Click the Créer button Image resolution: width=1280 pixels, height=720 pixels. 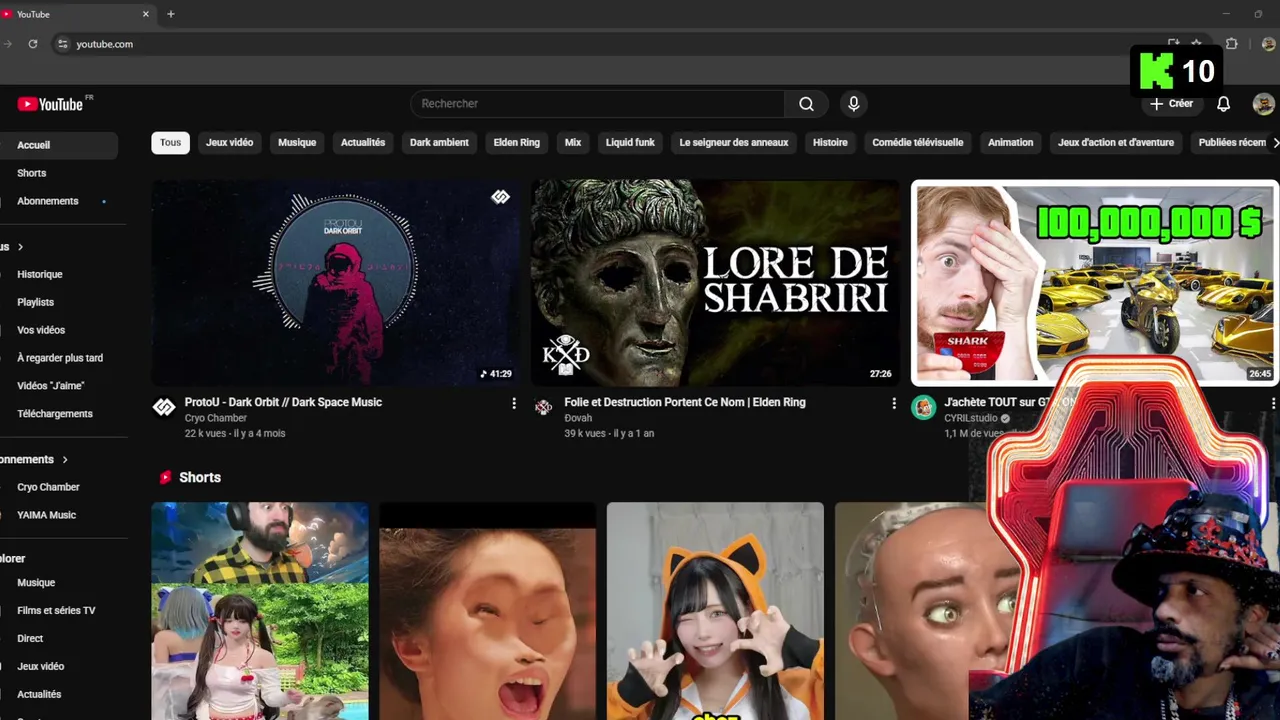1172,104
